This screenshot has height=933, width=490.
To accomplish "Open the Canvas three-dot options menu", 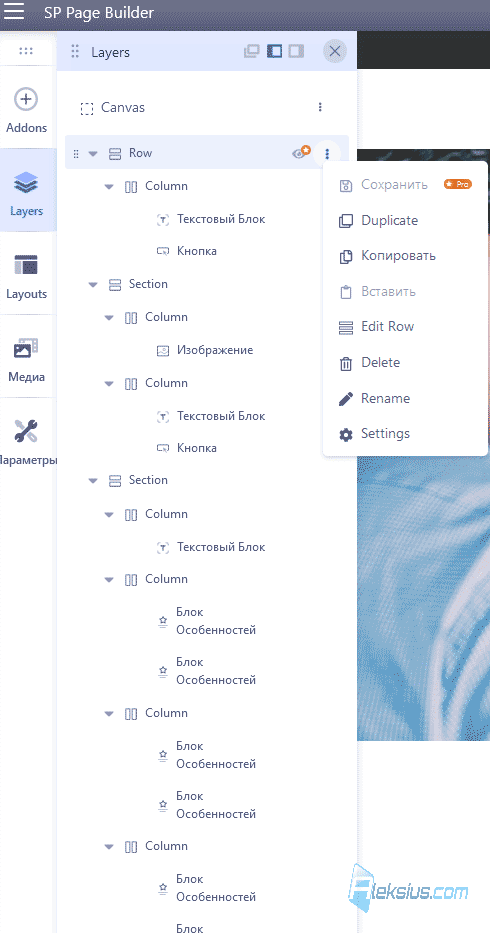I will point(320,107).
